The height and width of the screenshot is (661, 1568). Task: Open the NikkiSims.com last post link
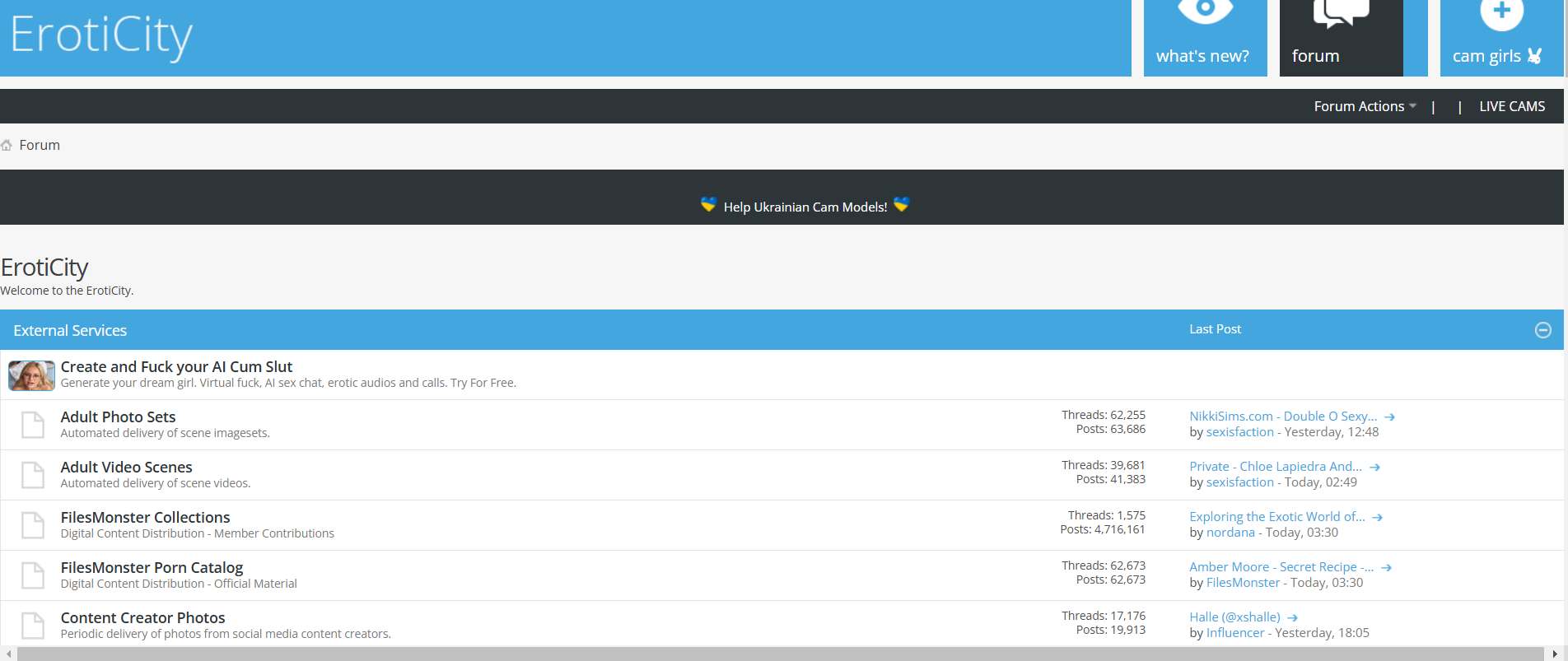pyautogui.click(x=1283, y=417)
